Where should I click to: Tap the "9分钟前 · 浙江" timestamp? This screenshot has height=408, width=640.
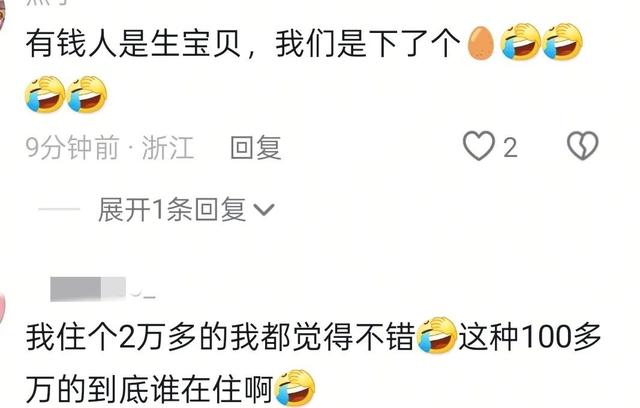coord(110,147)
